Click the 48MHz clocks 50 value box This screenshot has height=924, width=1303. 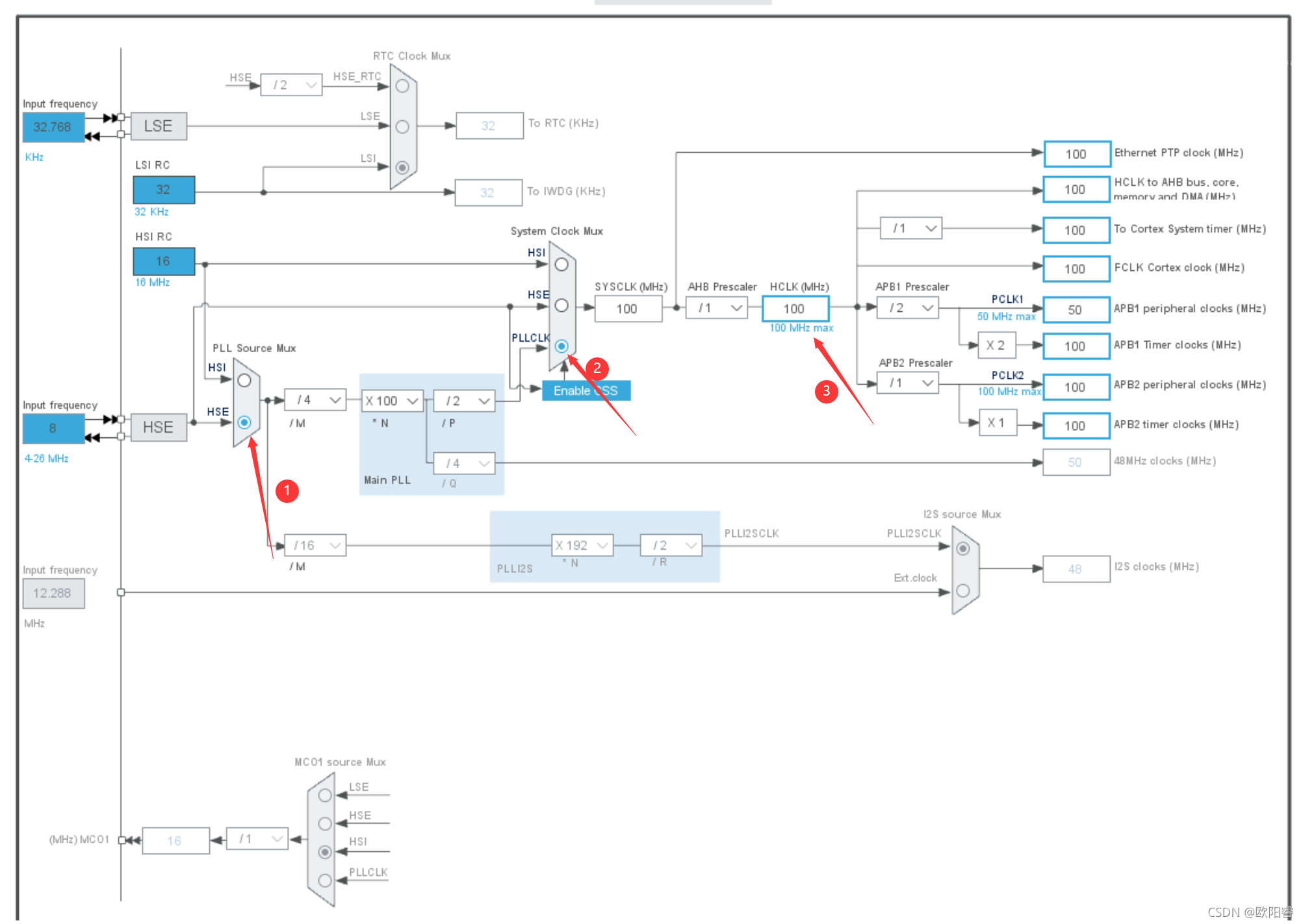click(x=1076, y=462)
